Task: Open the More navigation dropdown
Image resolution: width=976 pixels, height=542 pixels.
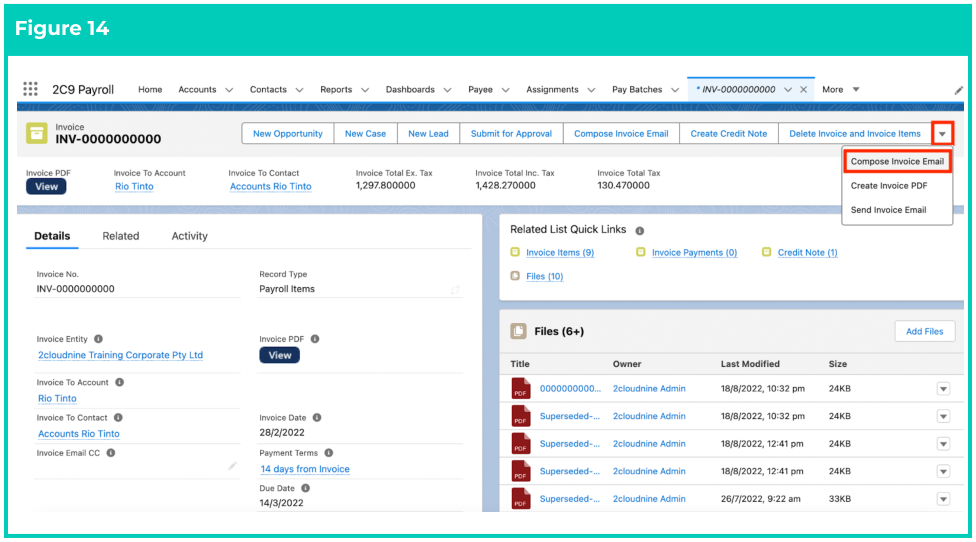Action: [841, 90]
